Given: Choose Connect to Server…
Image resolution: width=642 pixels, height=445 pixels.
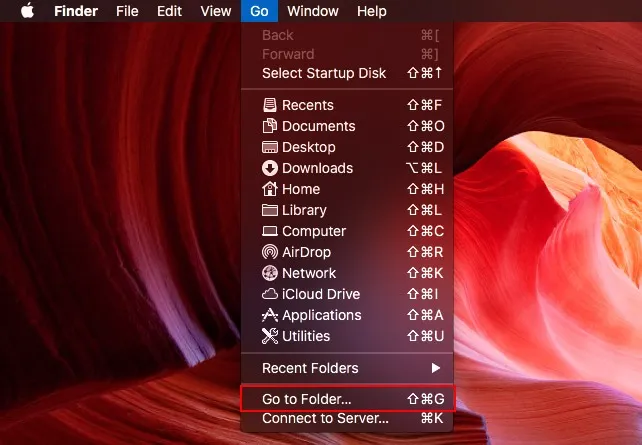Looking at the screenshot, I should (347, 418).
